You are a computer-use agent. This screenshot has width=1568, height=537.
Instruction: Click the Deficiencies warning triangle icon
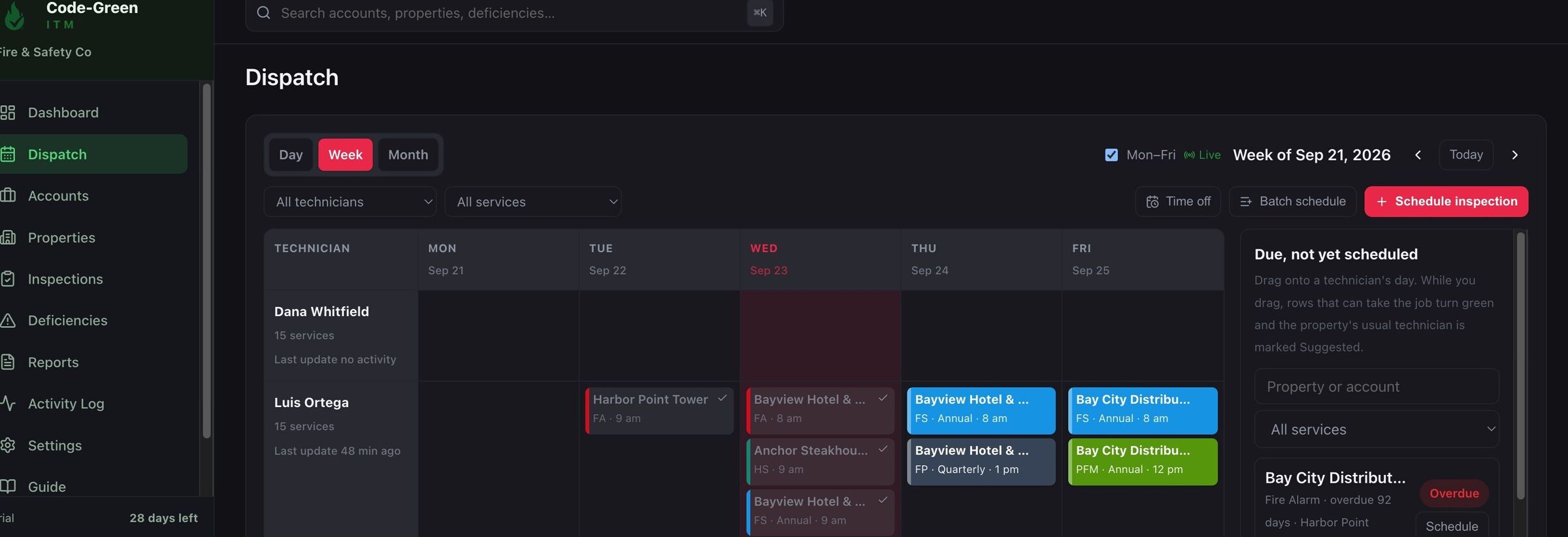8,321
